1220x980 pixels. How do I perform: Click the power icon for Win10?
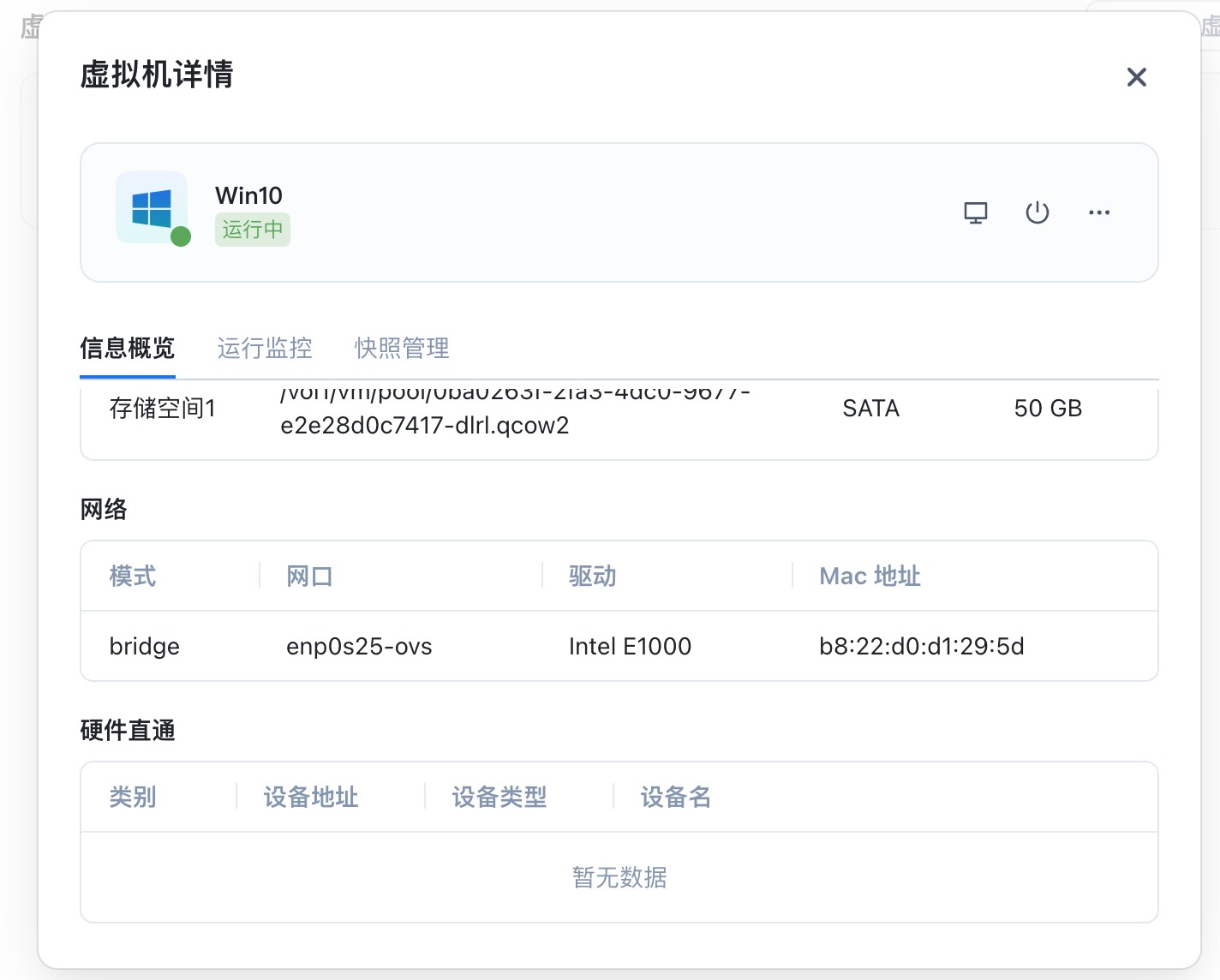point(1038,212)
